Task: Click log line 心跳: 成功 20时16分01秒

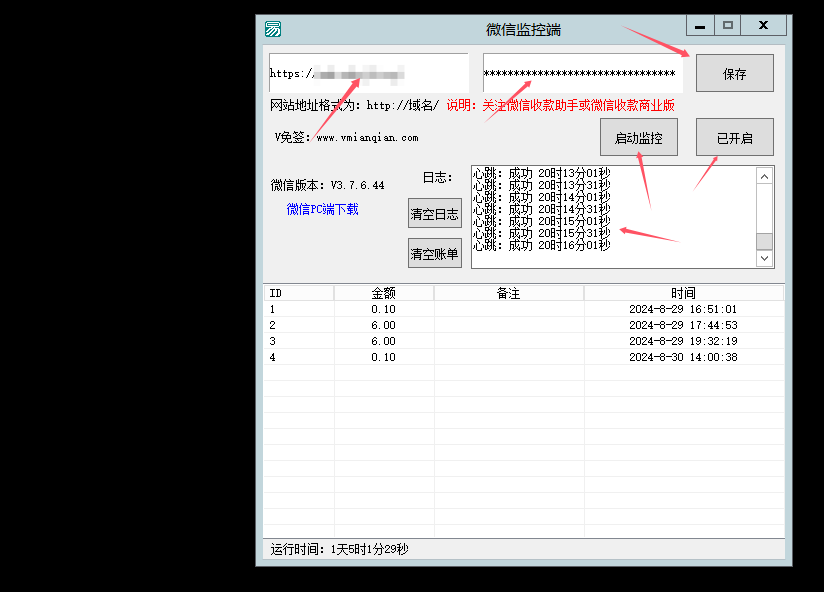Action: (541, 245)
